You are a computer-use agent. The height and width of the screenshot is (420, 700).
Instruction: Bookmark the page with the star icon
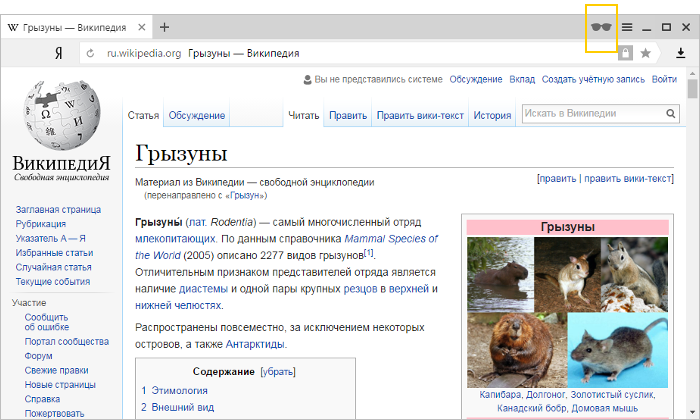[x=646, y=54]
